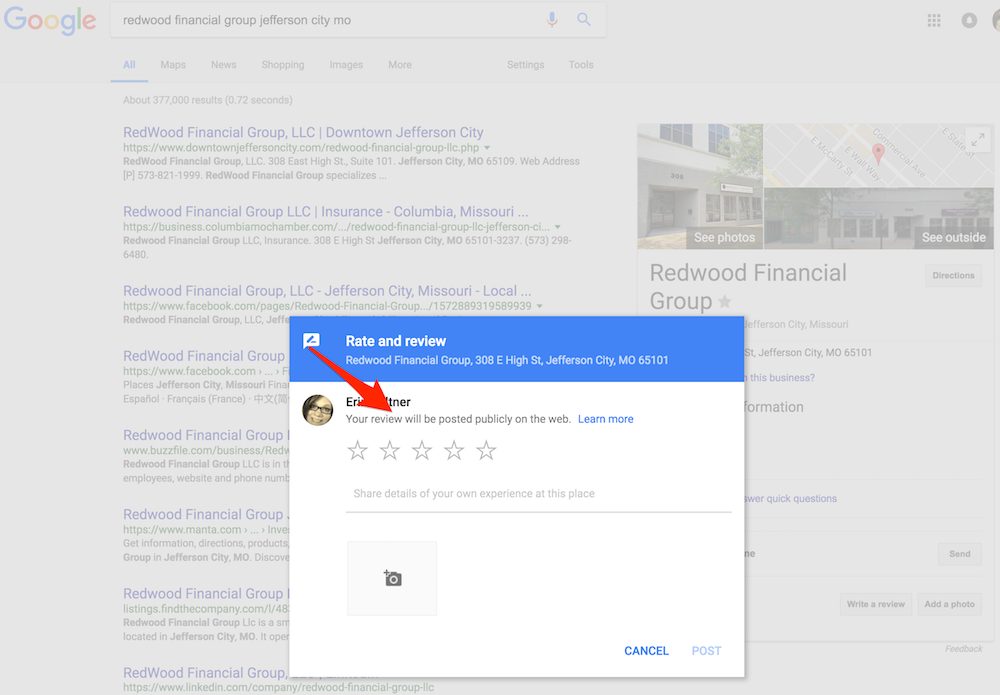Select the fourth rating star

coord(454,451)
